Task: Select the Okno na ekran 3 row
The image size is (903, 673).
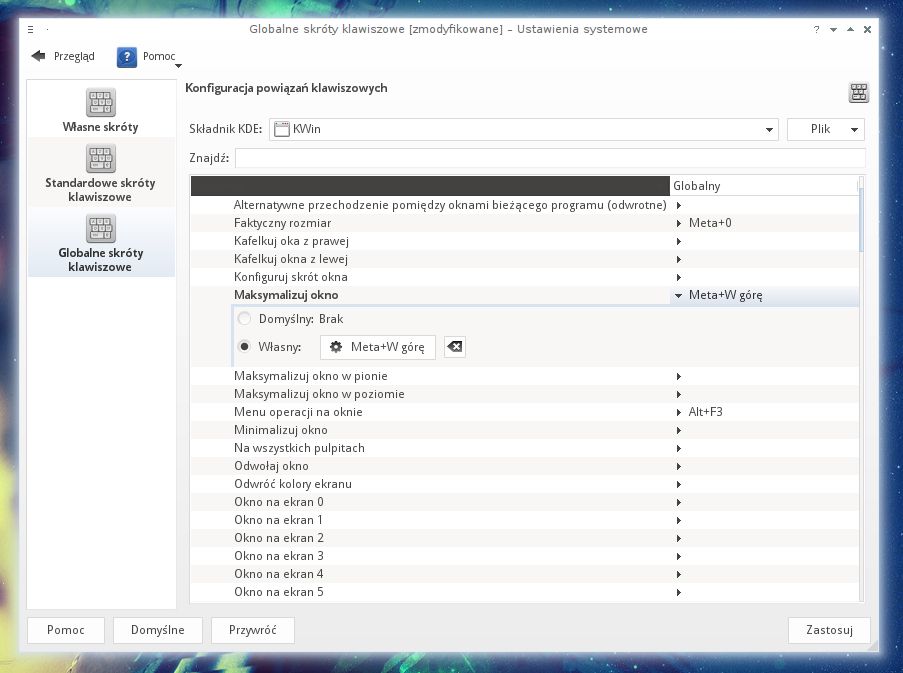Action: click(525, 556)
